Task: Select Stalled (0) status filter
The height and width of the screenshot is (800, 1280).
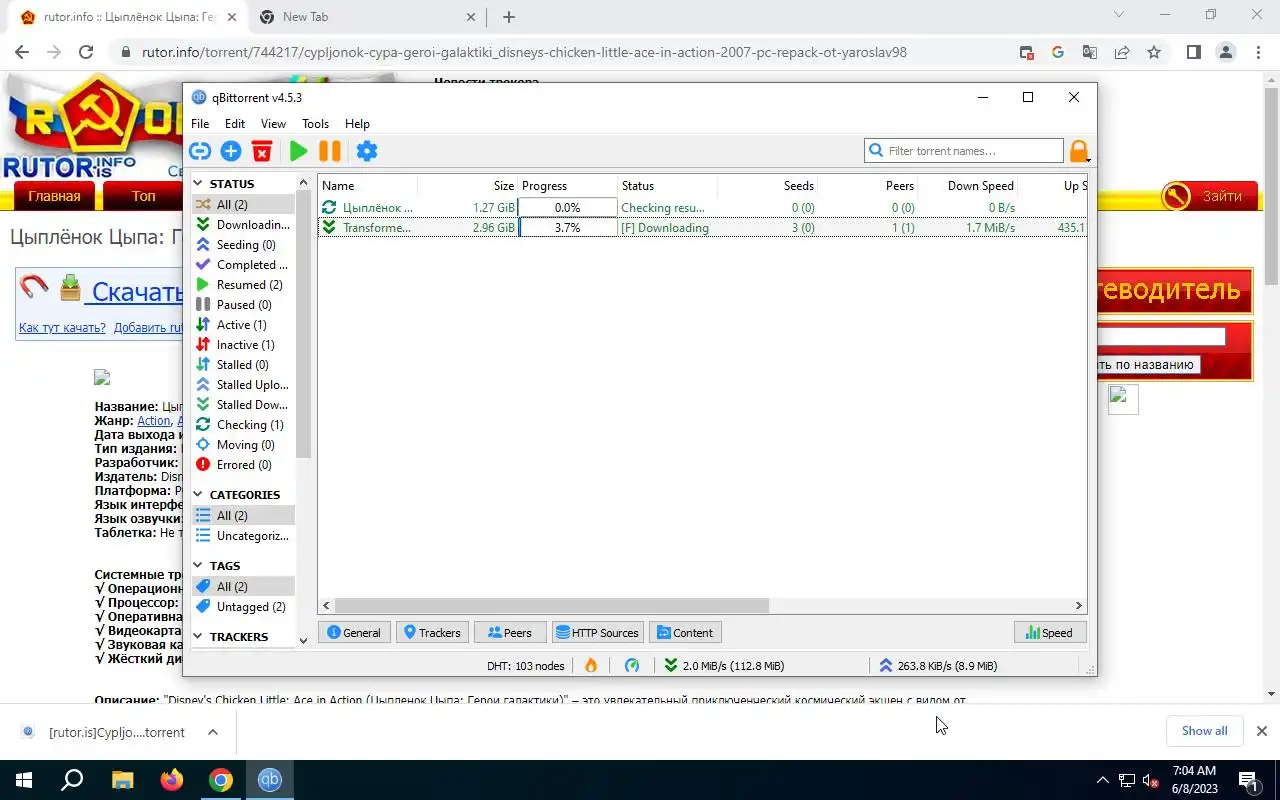Action: [x=243, y=365]
